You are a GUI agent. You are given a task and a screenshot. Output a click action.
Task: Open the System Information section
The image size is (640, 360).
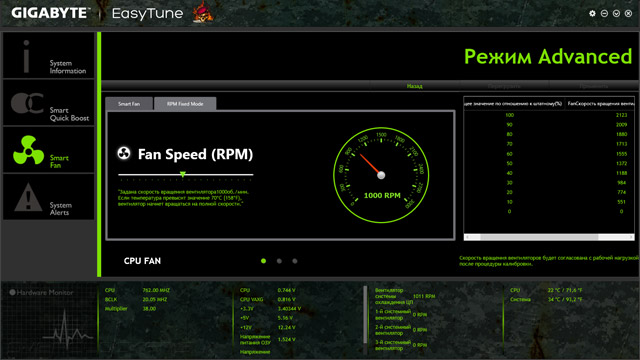(49, 56)
